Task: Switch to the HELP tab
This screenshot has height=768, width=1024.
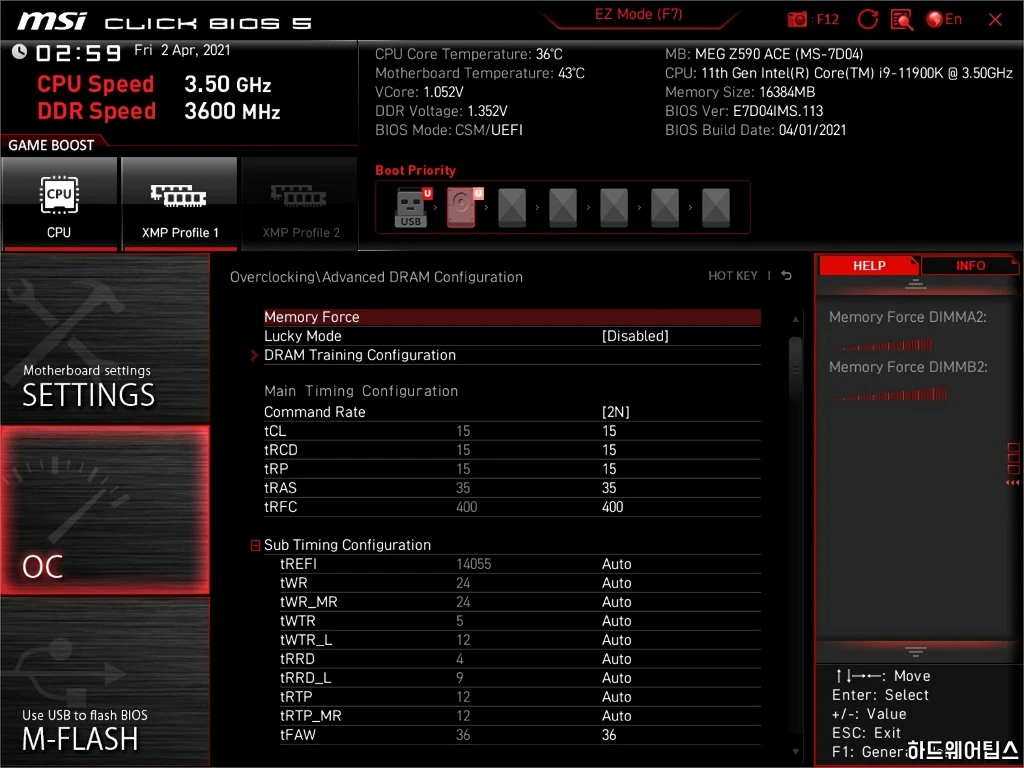Action: (x=869, y=266)
